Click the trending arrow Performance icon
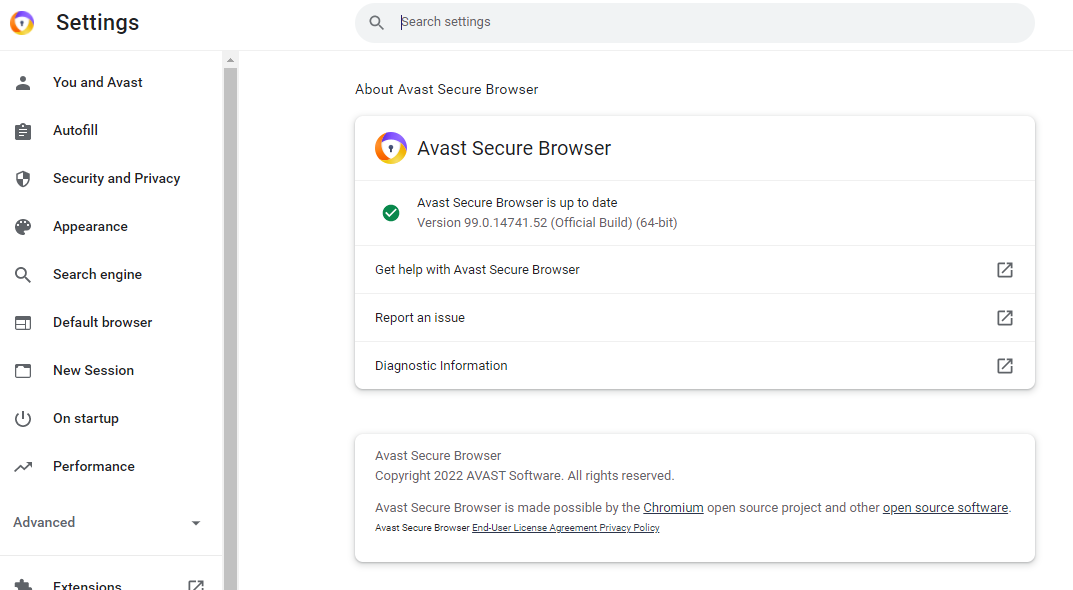This screenshot has width=1073, height=590. tap(23, 467)
